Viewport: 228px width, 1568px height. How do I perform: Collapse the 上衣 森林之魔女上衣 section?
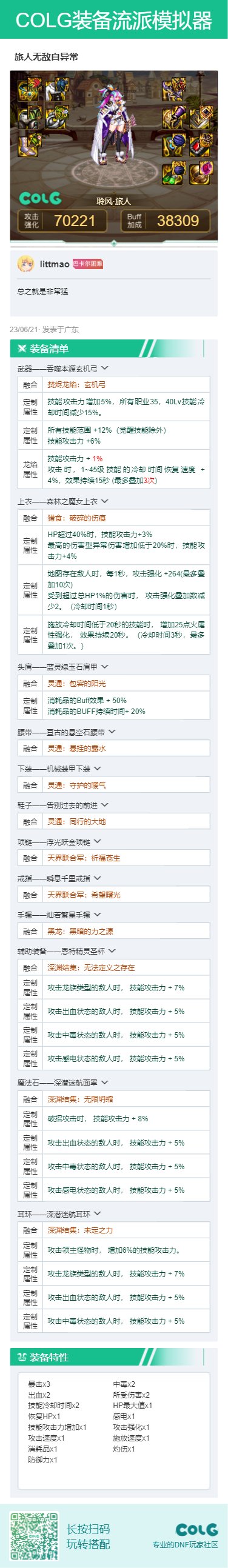click(104, 502)
